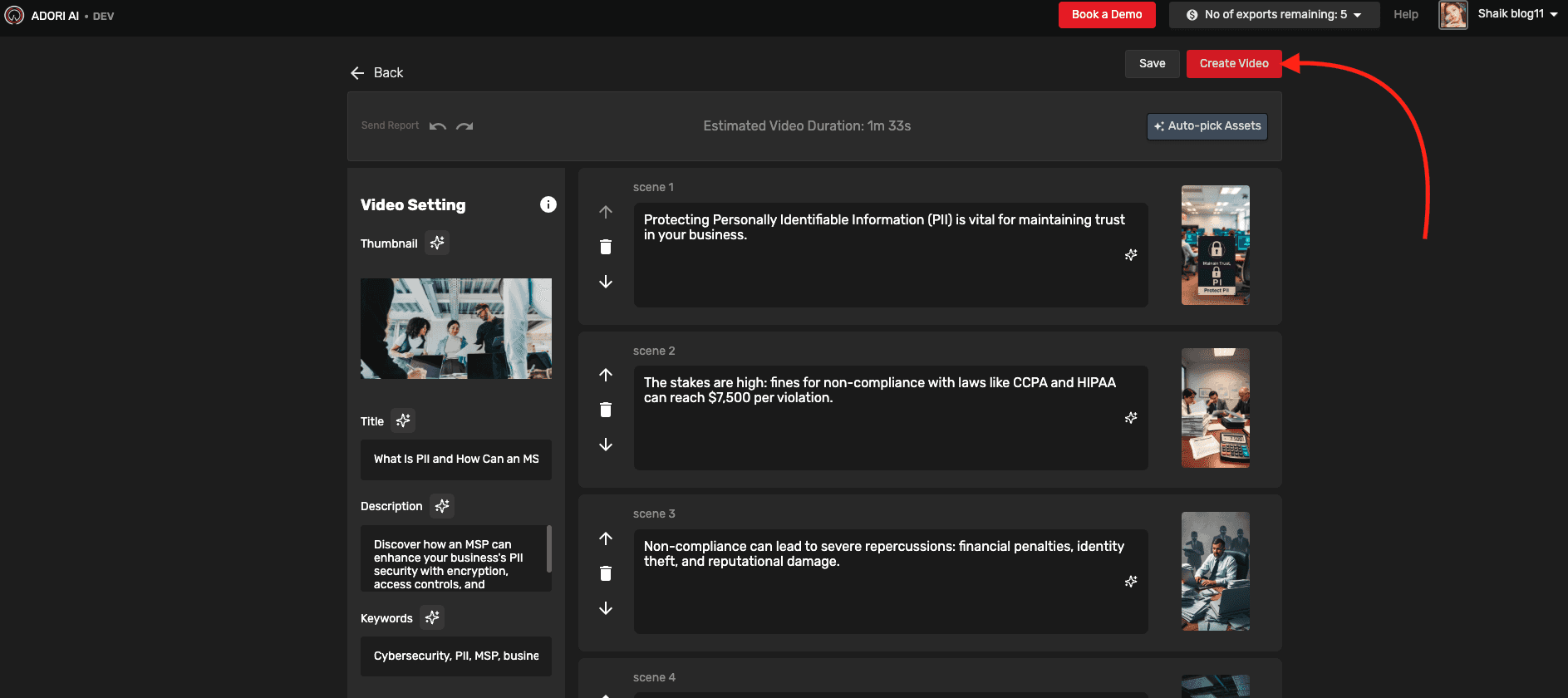Delete scene 2
Viewport: 1568px width, 698px height.
coord(606,410)
